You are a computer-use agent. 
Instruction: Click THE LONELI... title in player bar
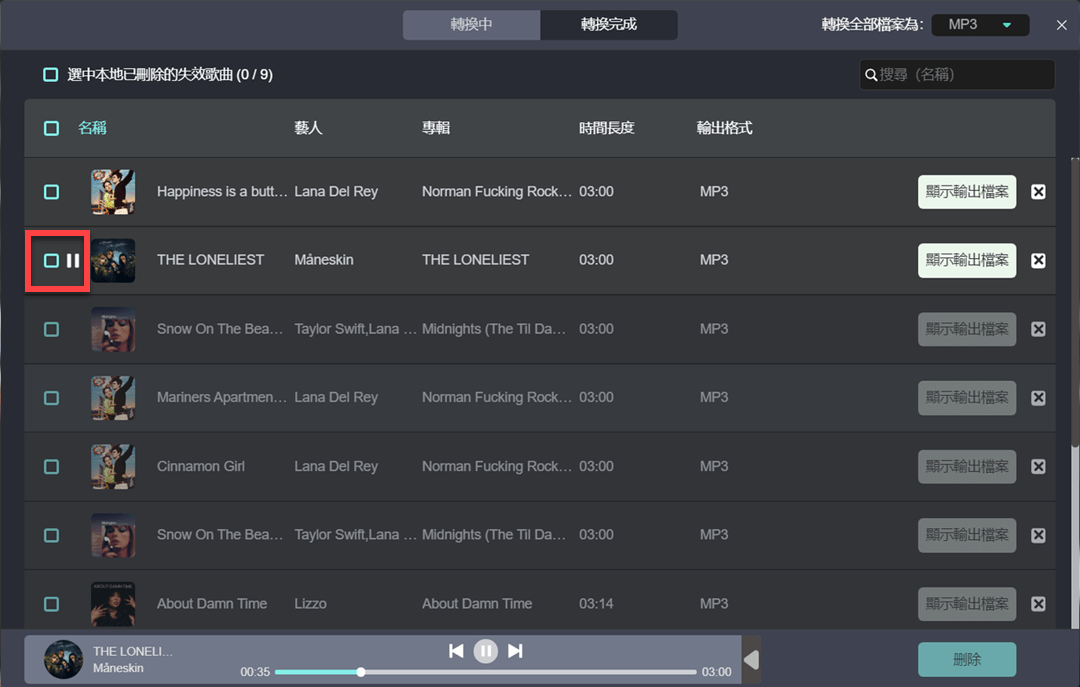[x=133, y=651]
